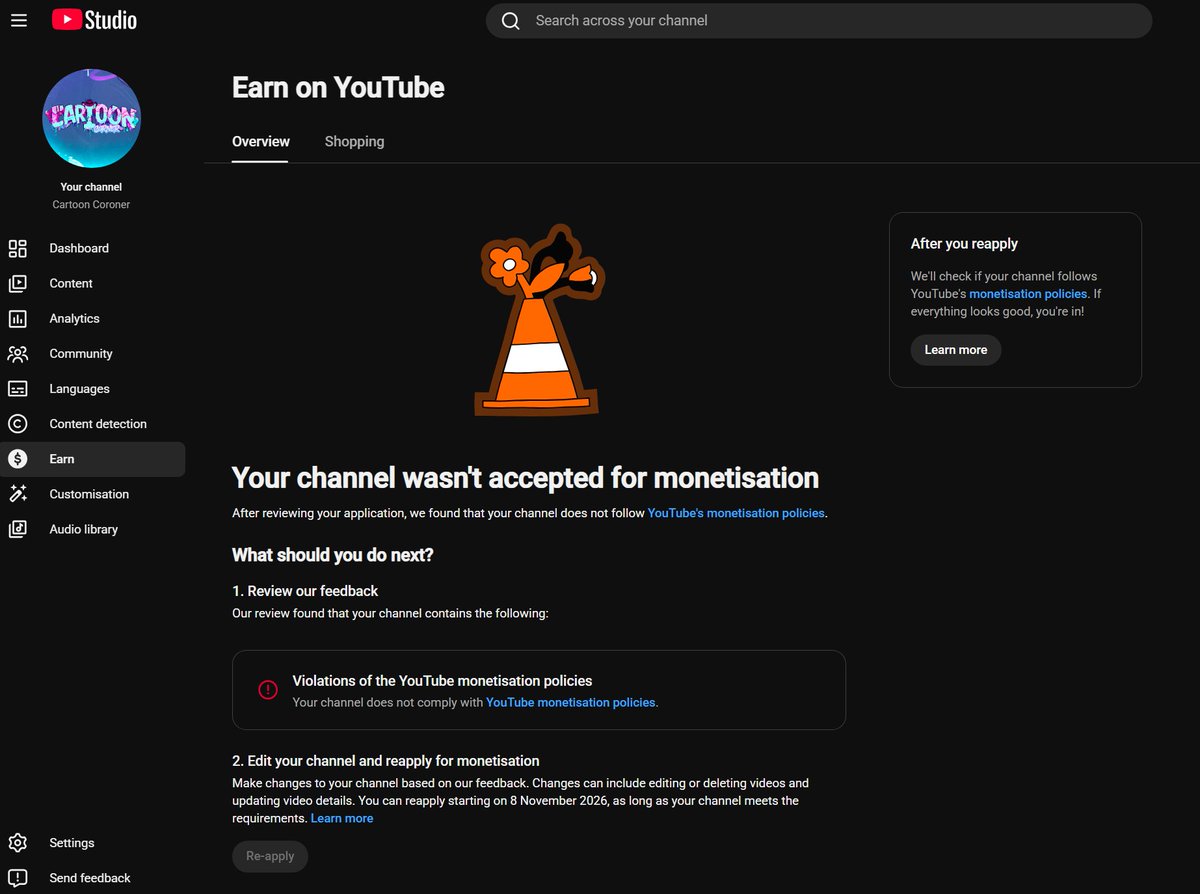Open YouTube's monetisation policies link under heading

coord(736,513)
